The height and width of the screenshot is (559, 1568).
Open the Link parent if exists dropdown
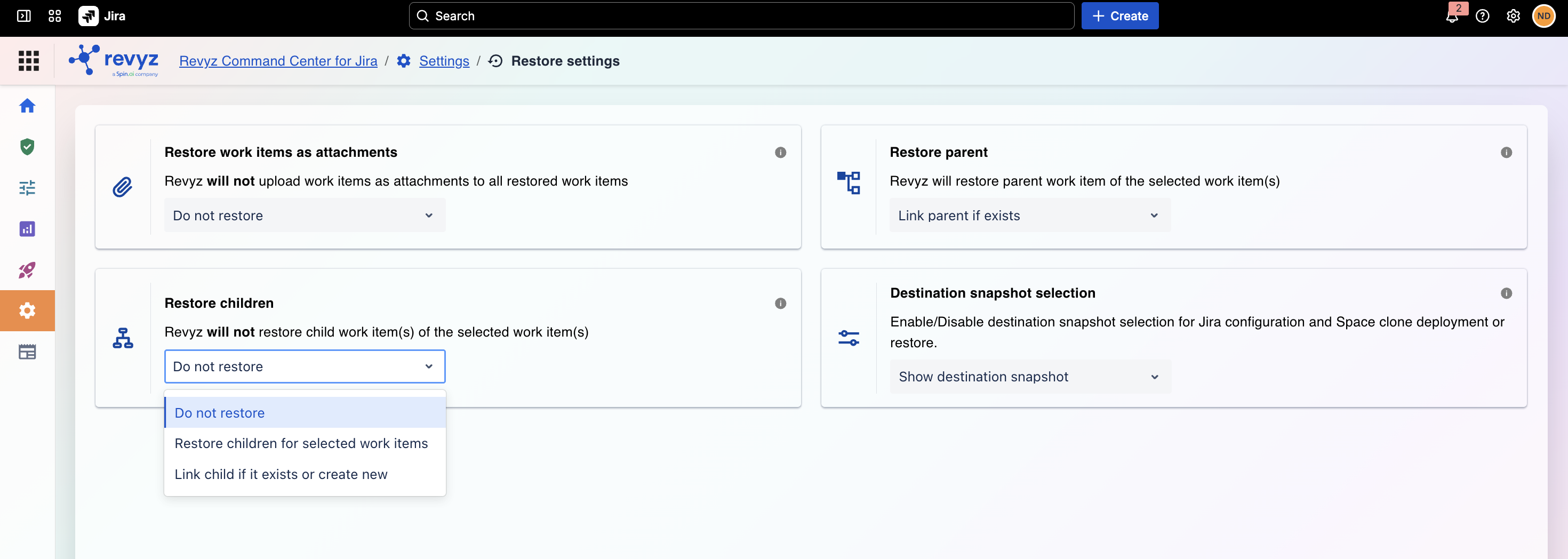point(1030,215)
